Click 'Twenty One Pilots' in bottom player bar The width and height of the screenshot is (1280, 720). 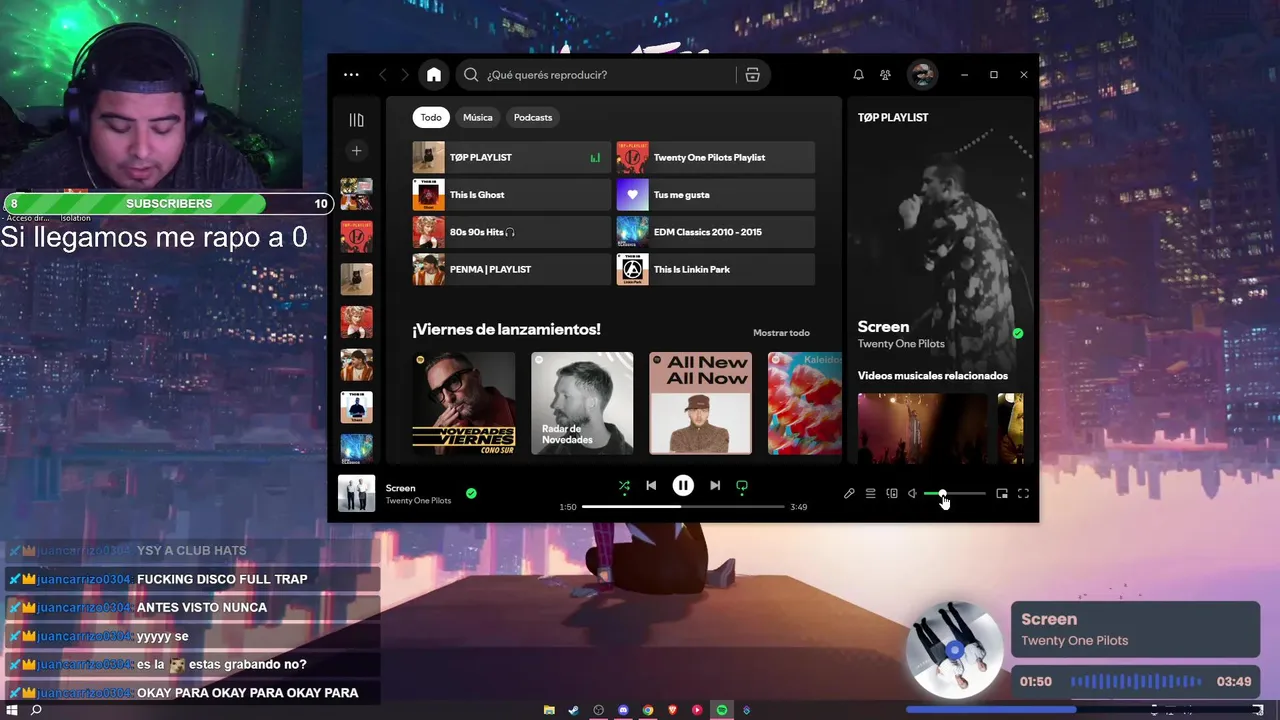(x=418, y=501)
